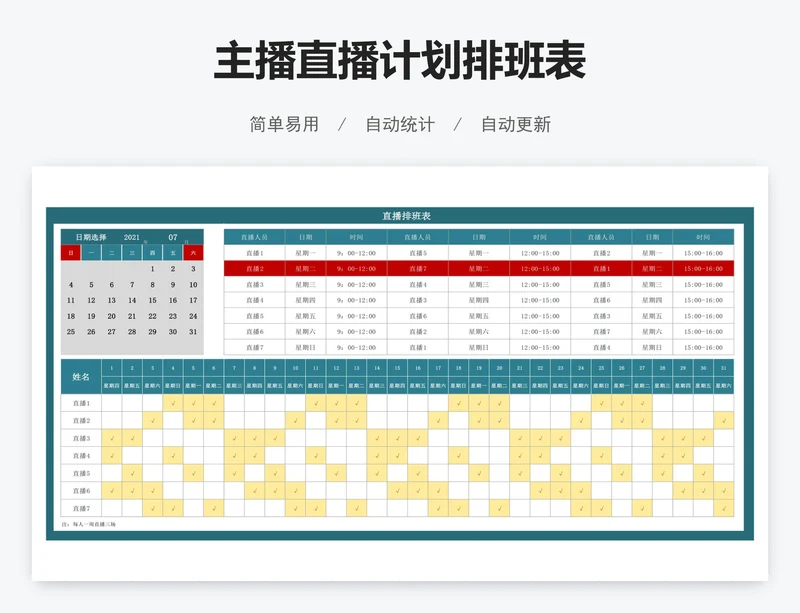
Task: Click 直播5 in the 12:00-15:00 Monday row
Action: tap(418, 253)
